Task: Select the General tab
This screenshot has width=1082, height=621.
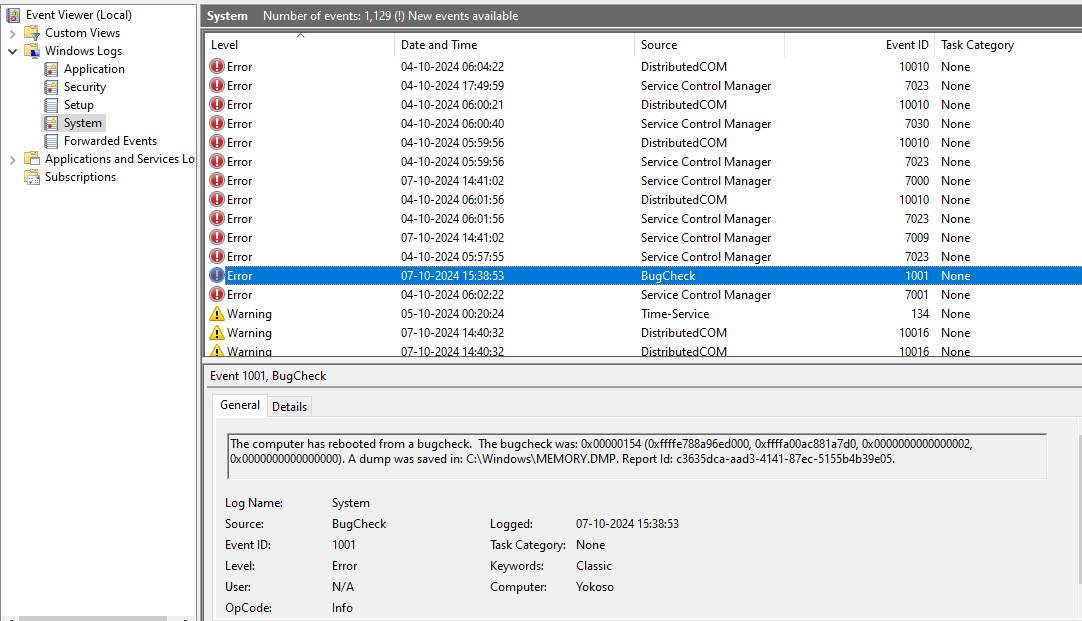Action: [x=239, y=405]
